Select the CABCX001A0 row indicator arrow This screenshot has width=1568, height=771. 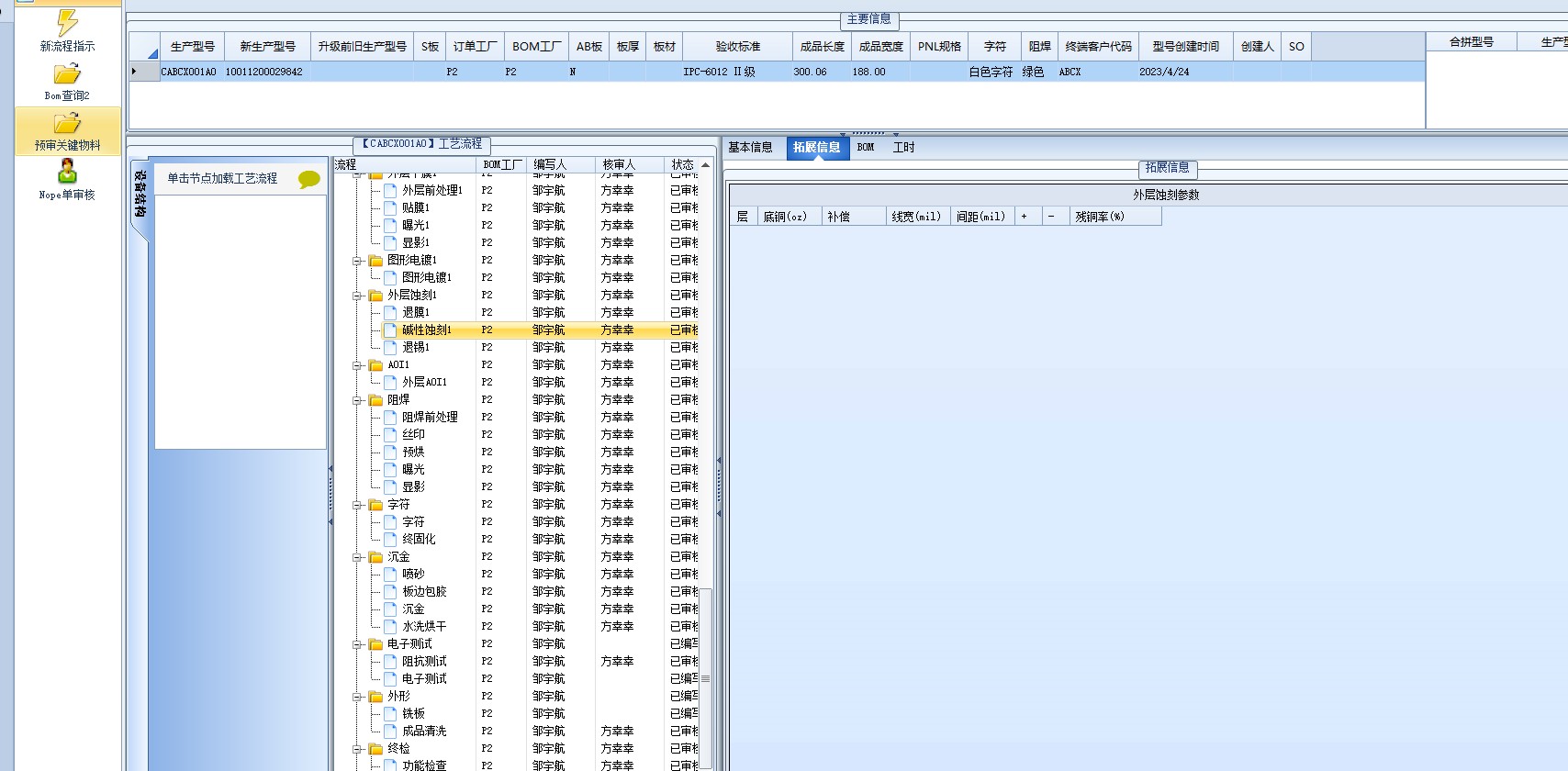tap(134, 72)
